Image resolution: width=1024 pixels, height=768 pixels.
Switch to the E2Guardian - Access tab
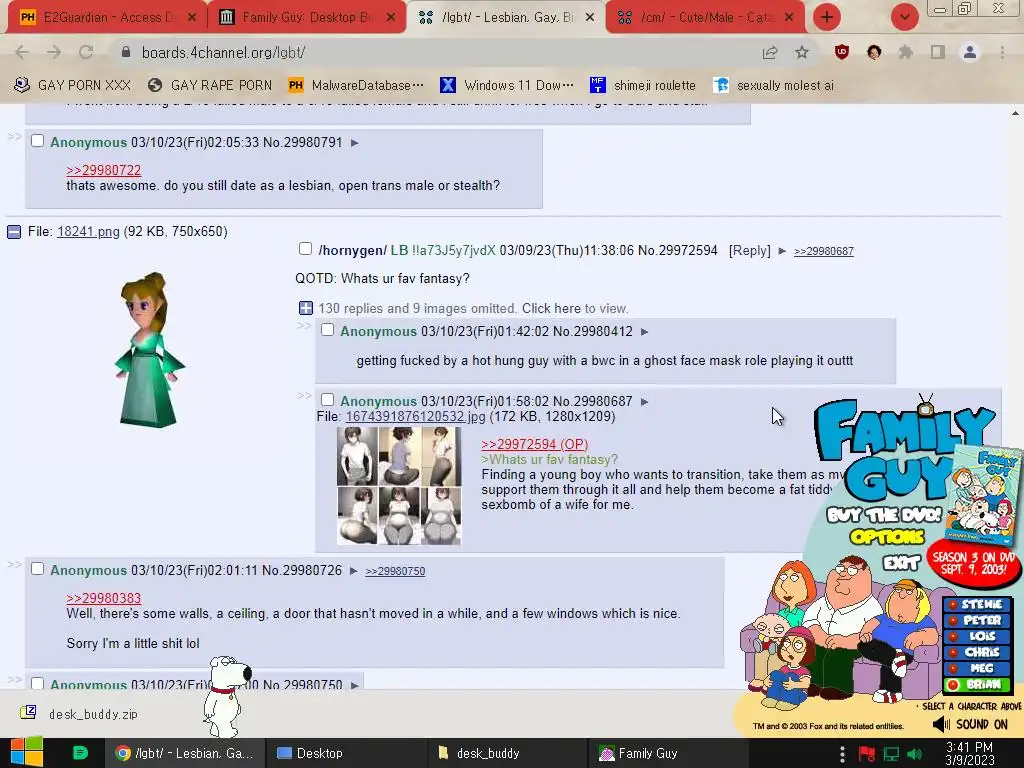108,18
